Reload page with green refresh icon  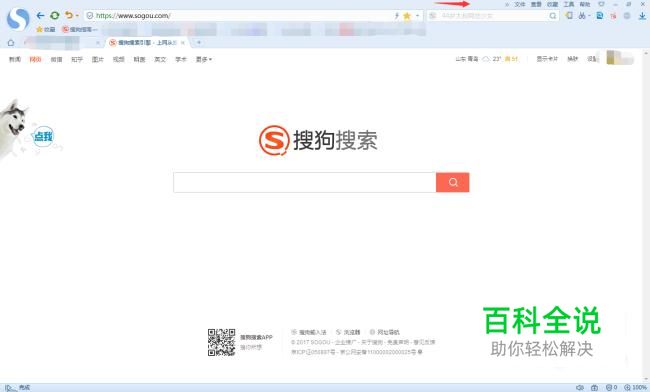click(55, 16)
